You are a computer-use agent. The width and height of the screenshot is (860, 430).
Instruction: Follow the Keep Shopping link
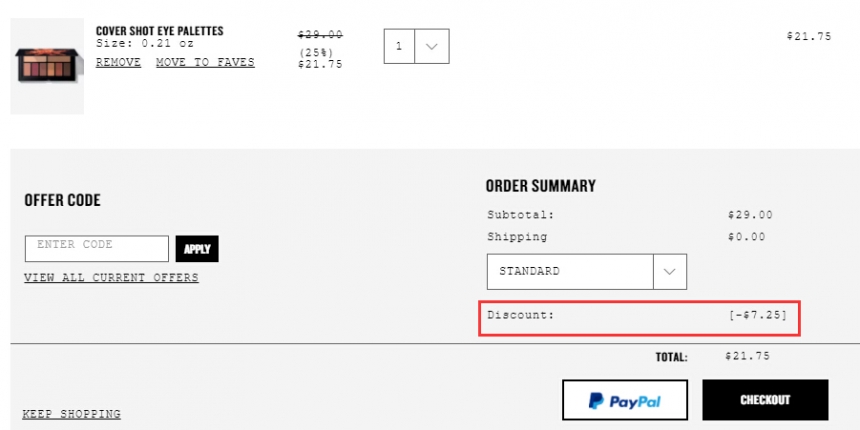click(x=71, y=414)
